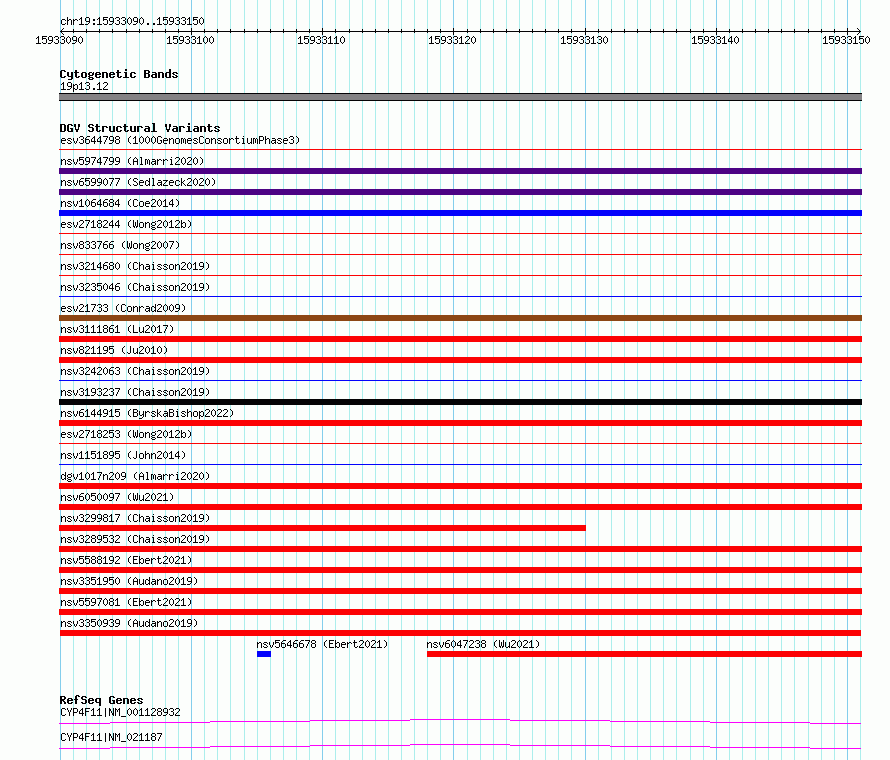This screenshot has height=760, width=890.
Task: Click nsv3289532 (Chaisson2019) variant label
Action: [x=135, y=539]
